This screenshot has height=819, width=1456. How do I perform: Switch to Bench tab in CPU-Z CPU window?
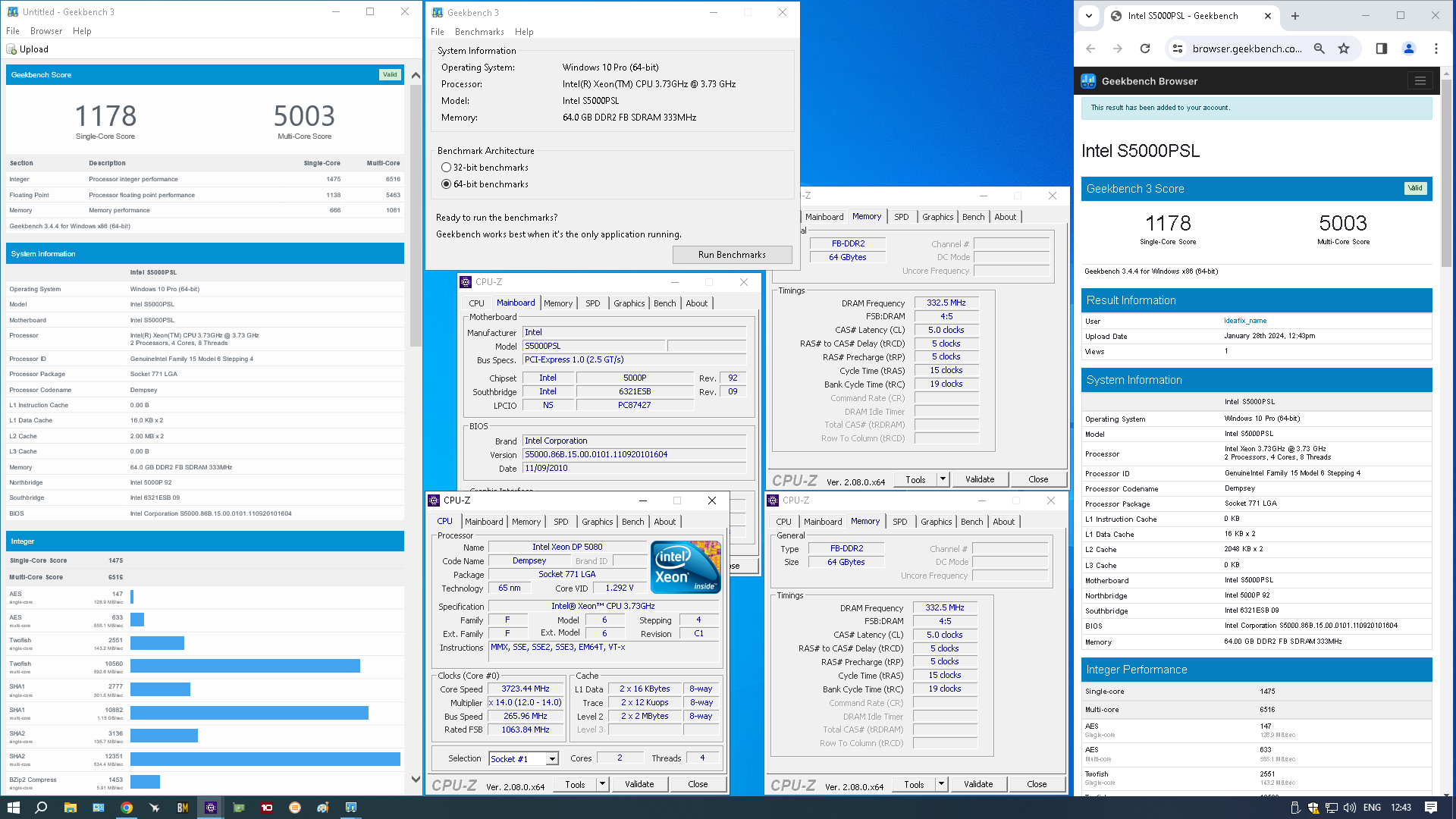coord(633,522)
